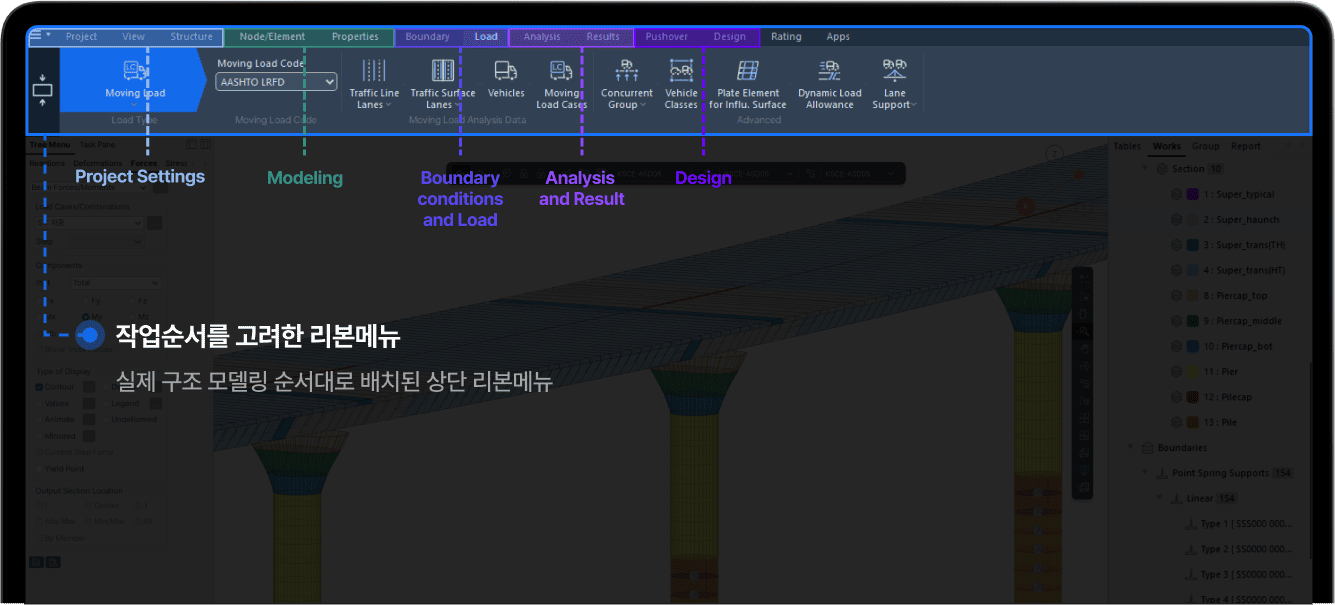Switch to the Design ribbon tab

click(730, 37)
